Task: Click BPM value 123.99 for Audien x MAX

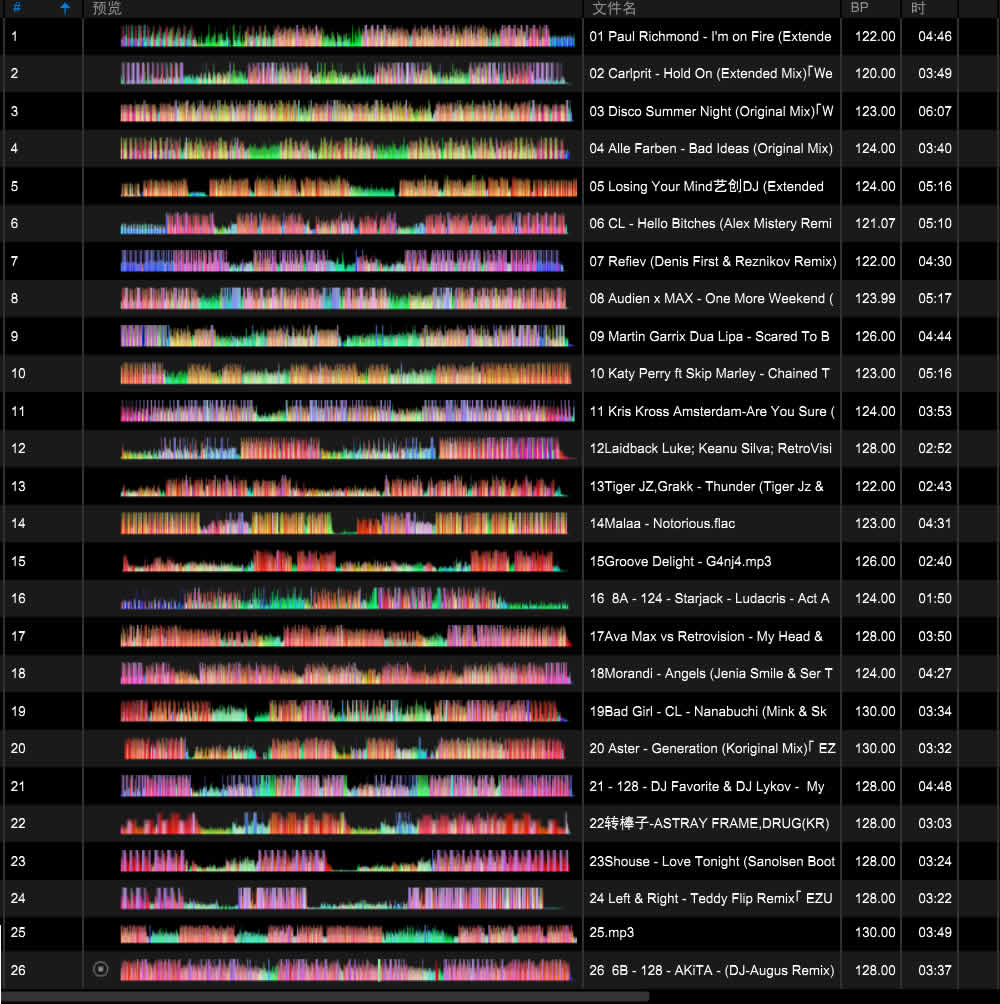Action: [875, 298]
